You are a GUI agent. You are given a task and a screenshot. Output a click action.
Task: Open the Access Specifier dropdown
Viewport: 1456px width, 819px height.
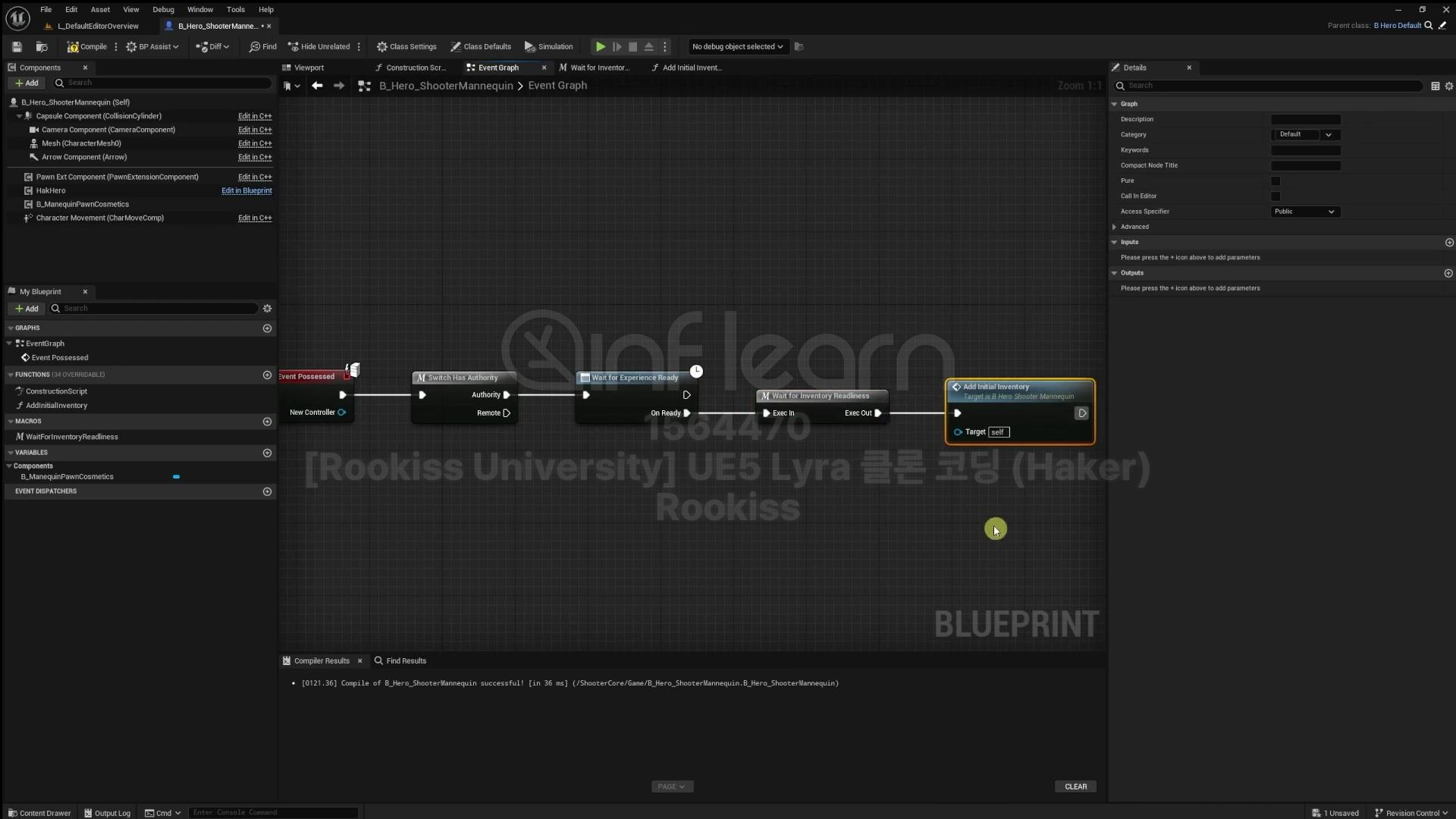[1304, 212]
